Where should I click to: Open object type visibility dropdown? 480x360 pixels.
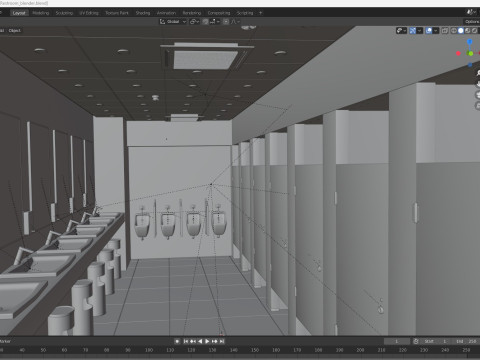pyautogui.click(x=401, y=31)
